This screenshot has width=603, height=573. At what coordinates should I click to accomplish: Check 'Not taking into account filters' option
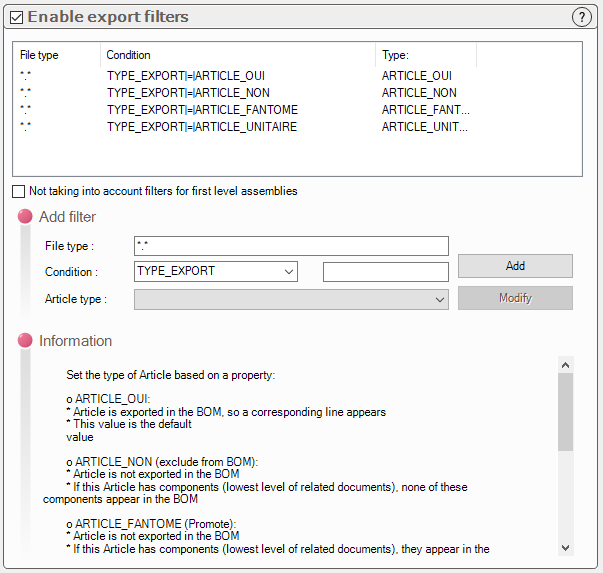click(x=19, y=191)
